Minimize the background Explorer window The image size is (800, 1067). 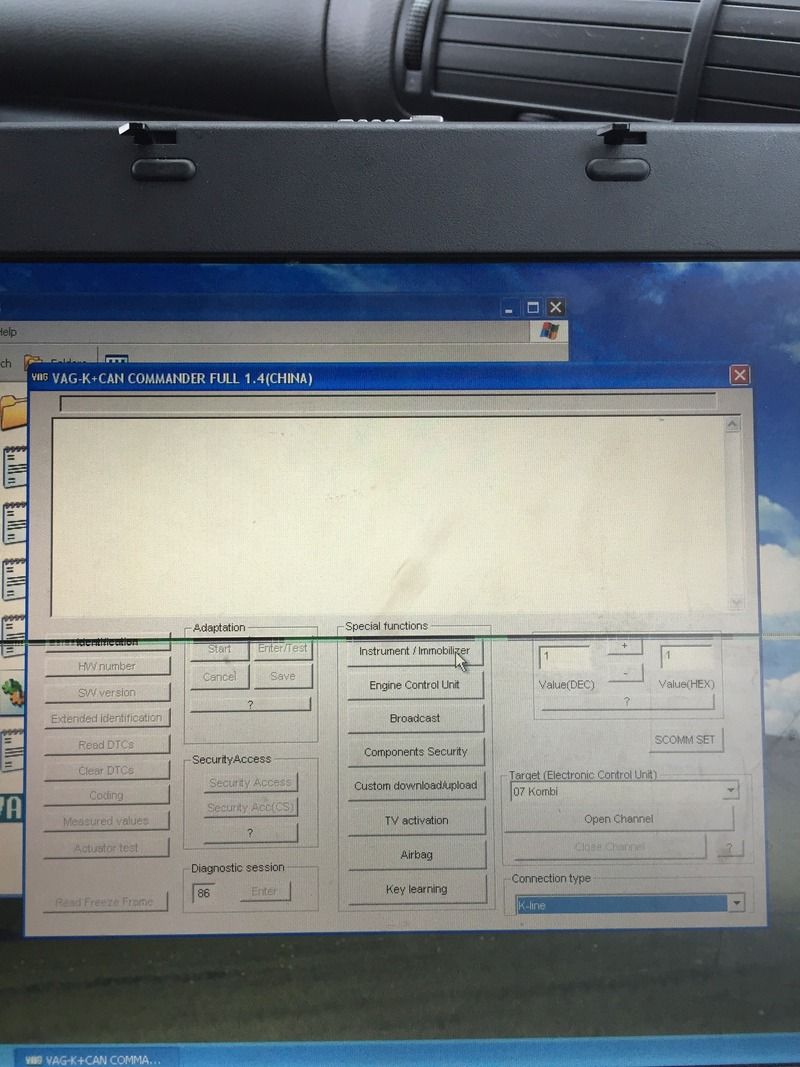point(509,308)
